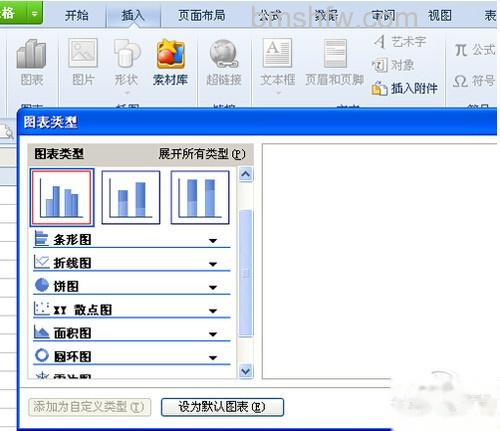
Task: Click the 条形图 bar chart icon
Action: [x=42, y=239]
